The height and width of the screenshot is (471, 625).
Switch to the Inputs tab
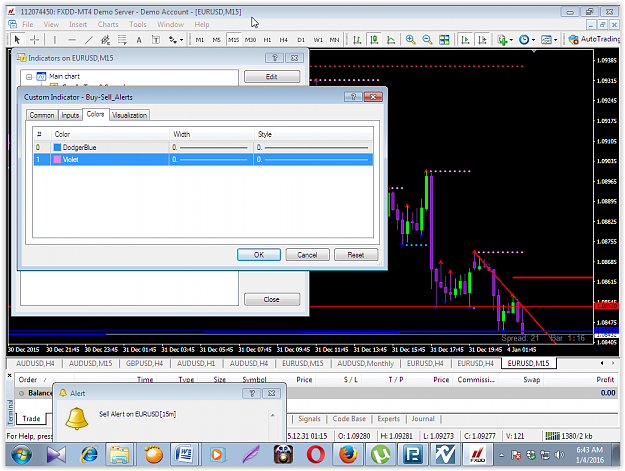coord(70,115)
